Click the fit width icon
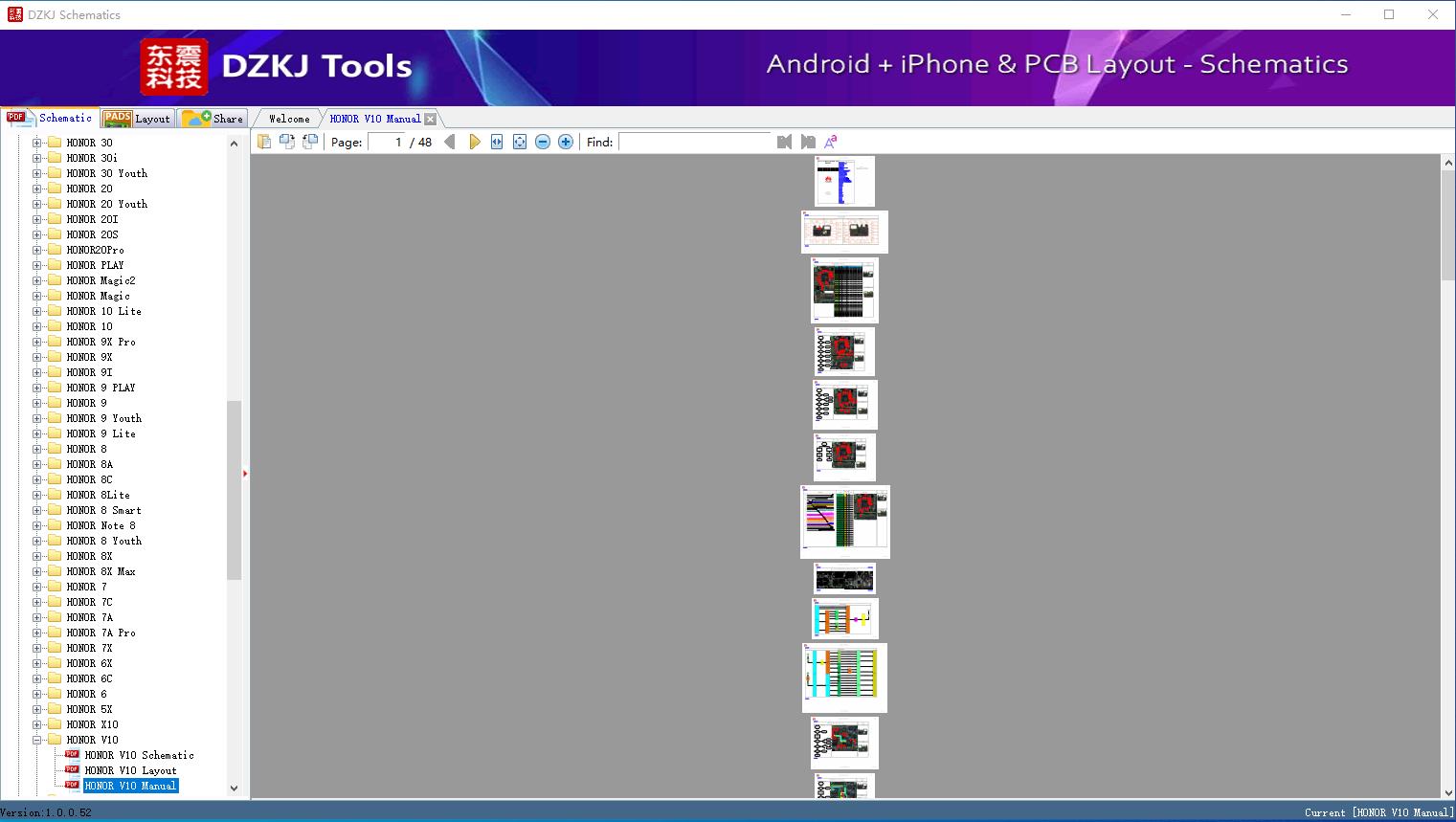Image resolution: width=1456 pixels, height=822 pixels. point(497,142)
